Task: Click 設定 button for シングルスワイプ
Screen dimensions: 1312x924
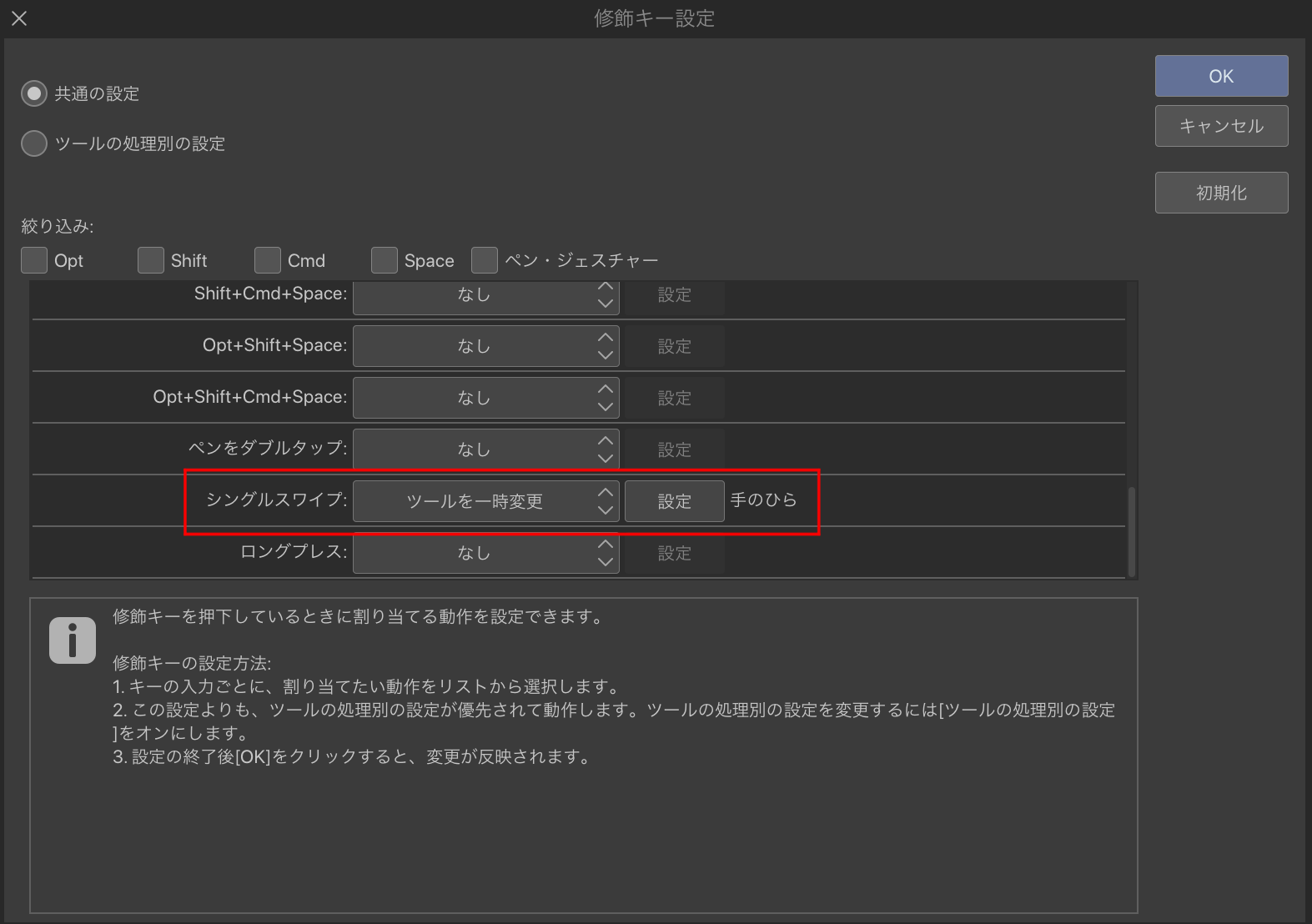Action: coord(675,501)
